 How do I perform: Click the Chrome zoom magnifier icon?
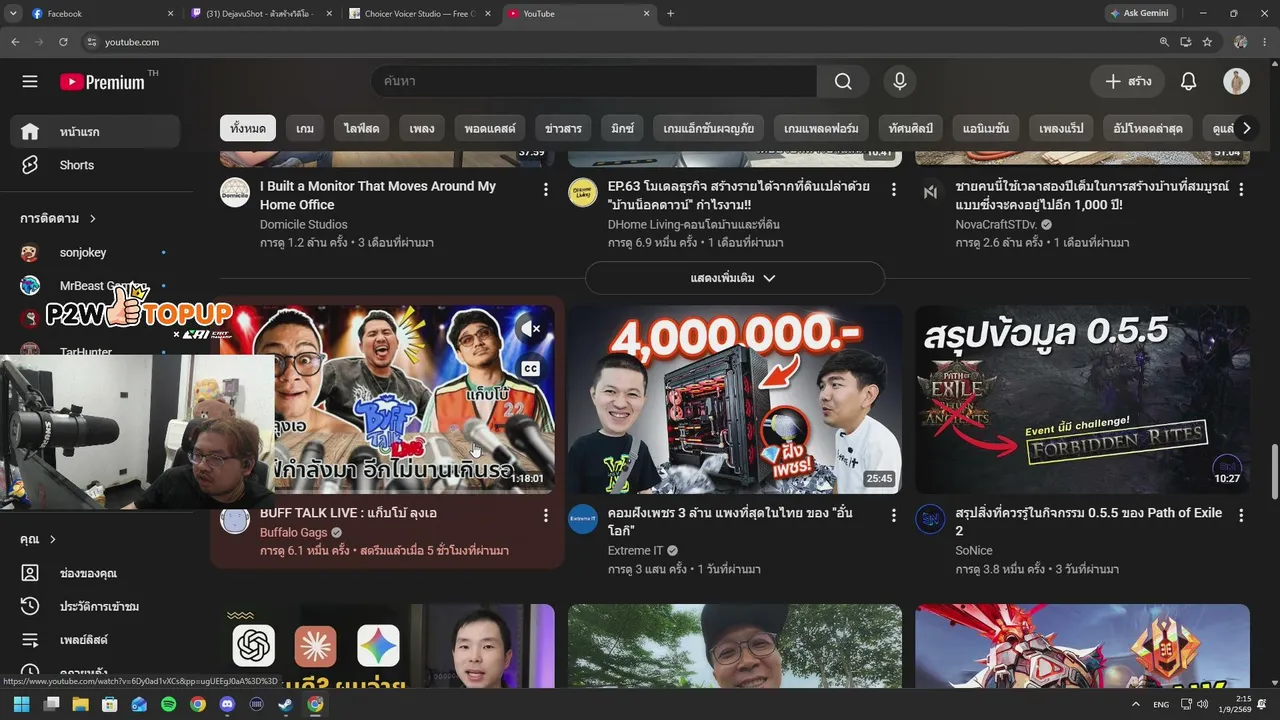coord(1164,42)
